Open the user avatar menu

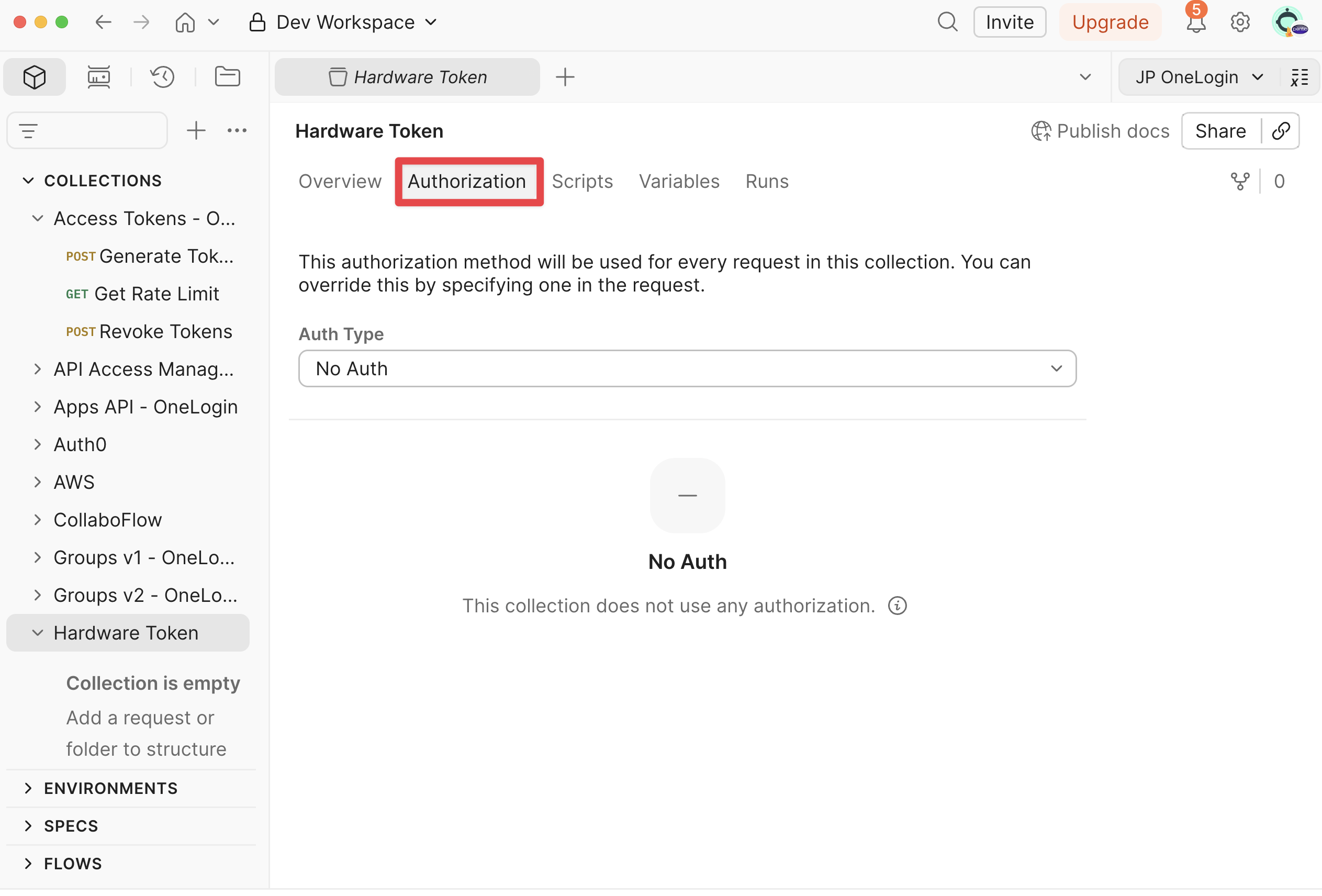[x=1289, y=22]
